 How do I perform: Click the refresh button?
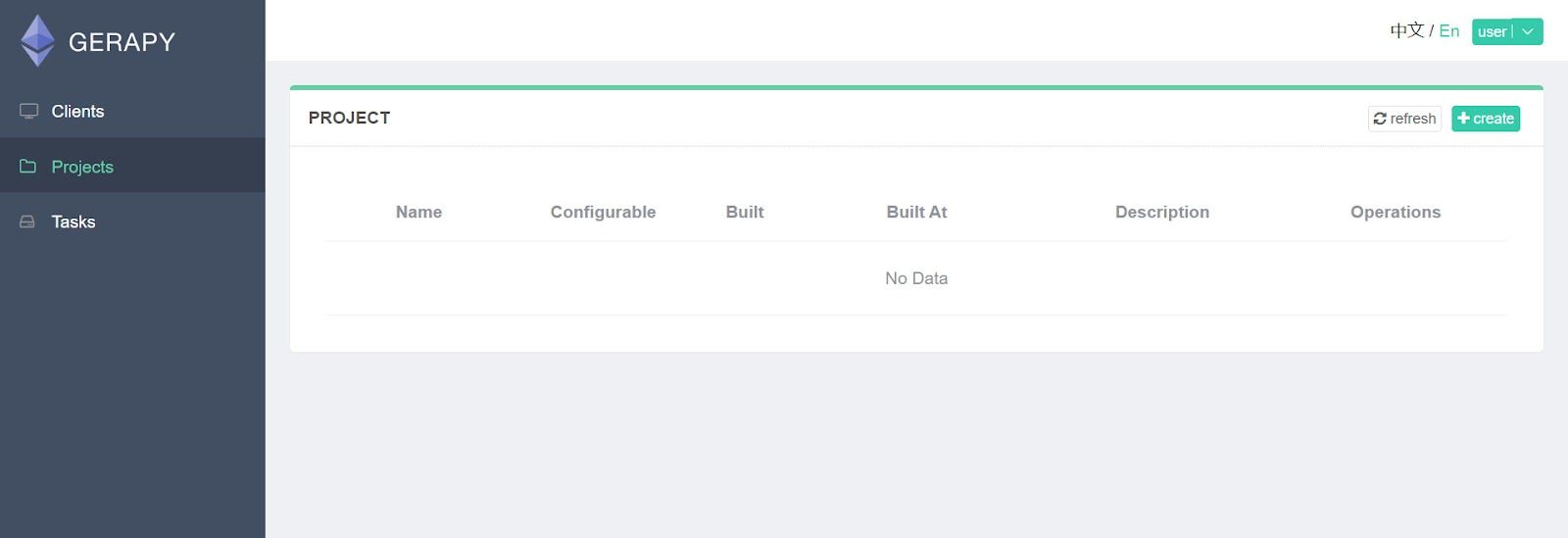tap(1404, 119)
